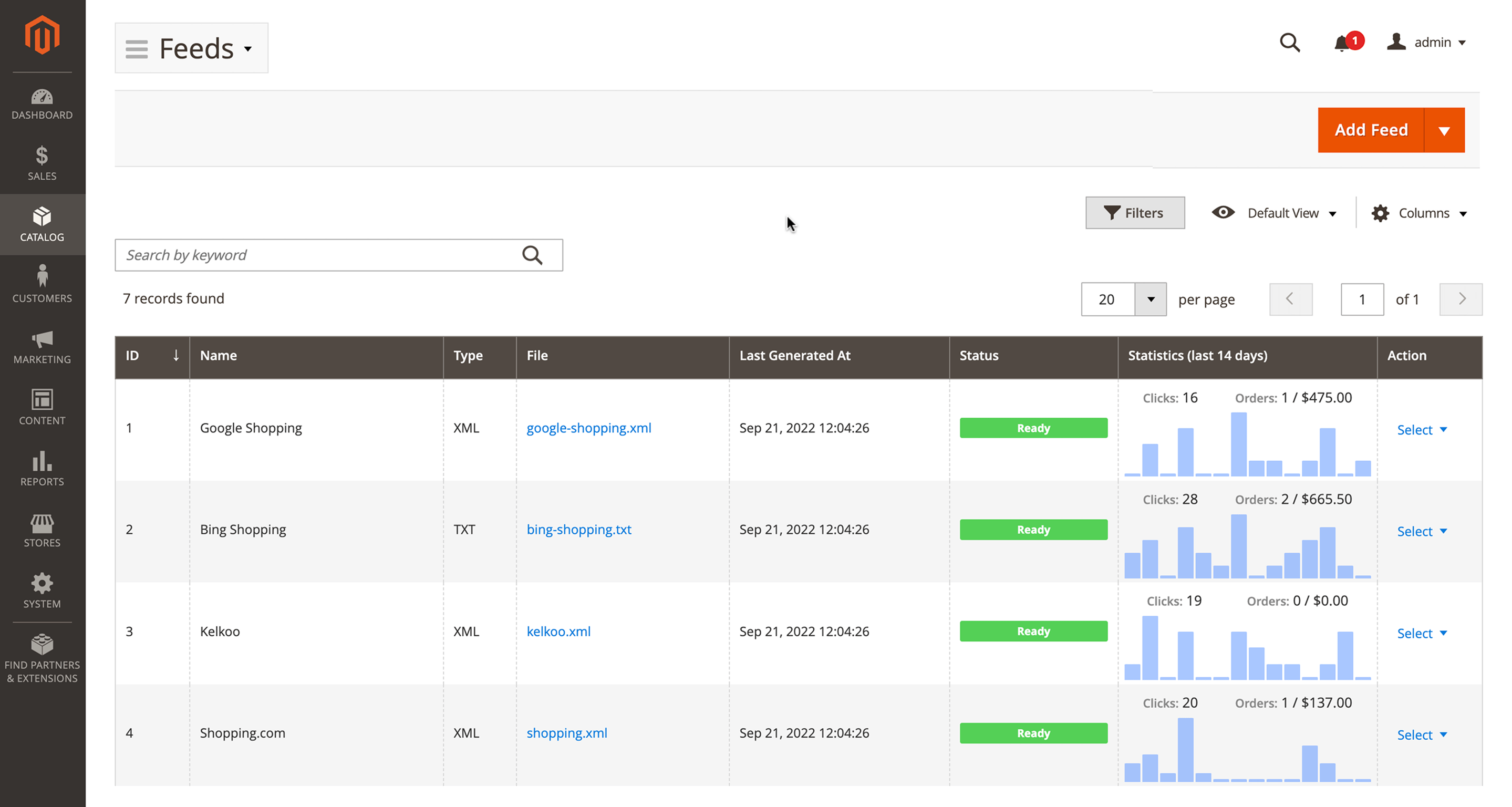Click the Magento logo
This screenshot has height=807, width=1512.
(42, 35)
